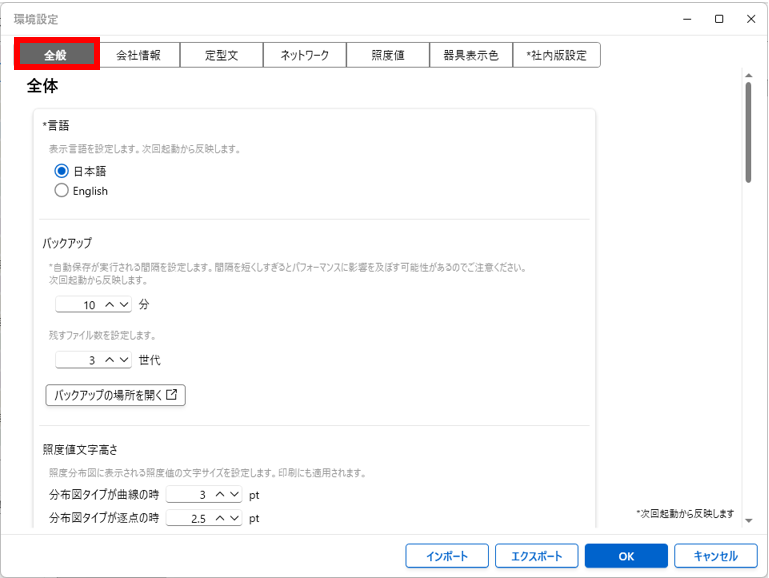Increase 曲線 text height with up arrow
Viewport: 769px width, 578px height.
(219, 495)
